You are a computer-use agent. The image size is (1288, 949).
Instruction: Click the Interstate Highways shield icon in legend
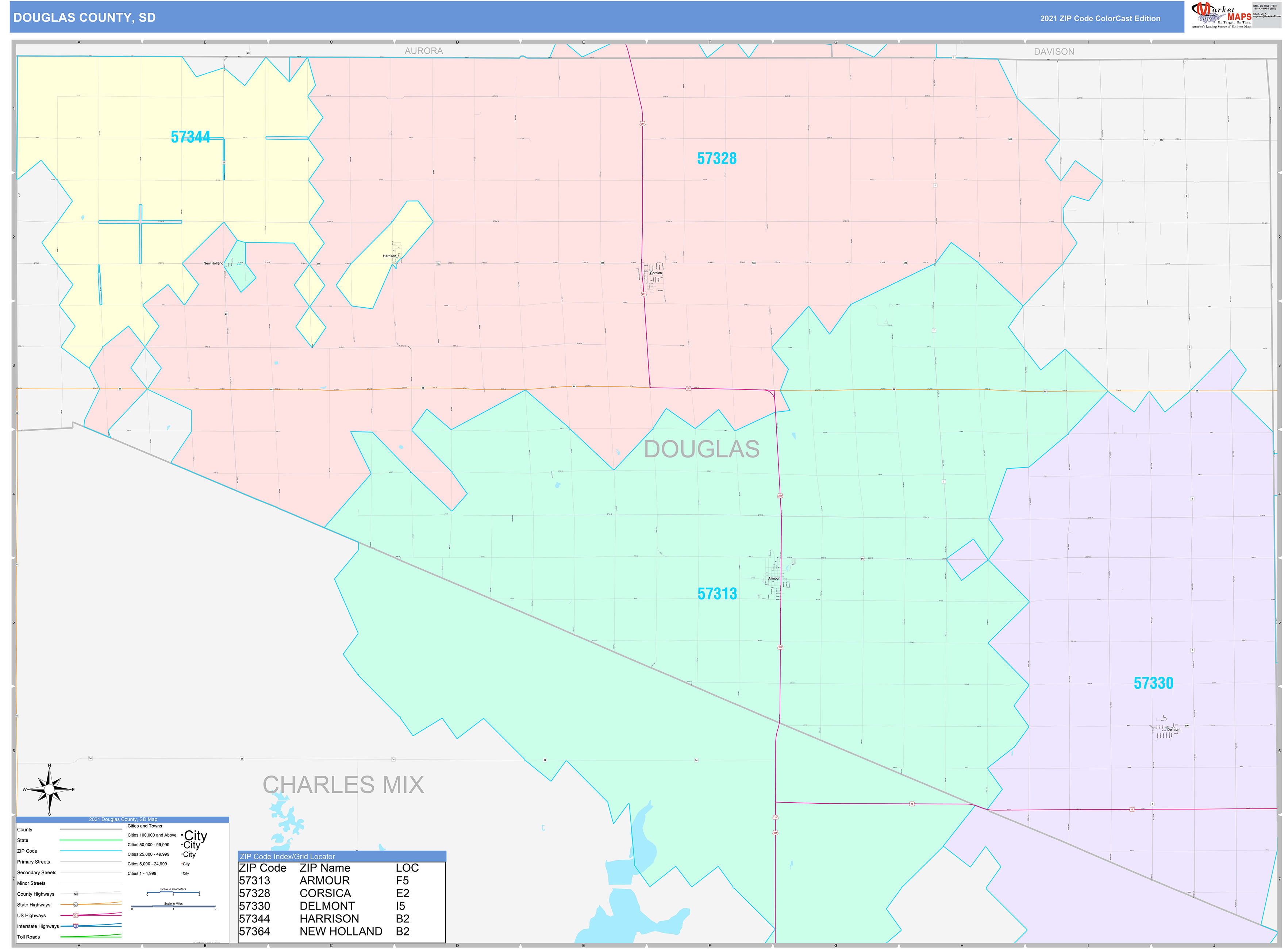tap(75, 926)
